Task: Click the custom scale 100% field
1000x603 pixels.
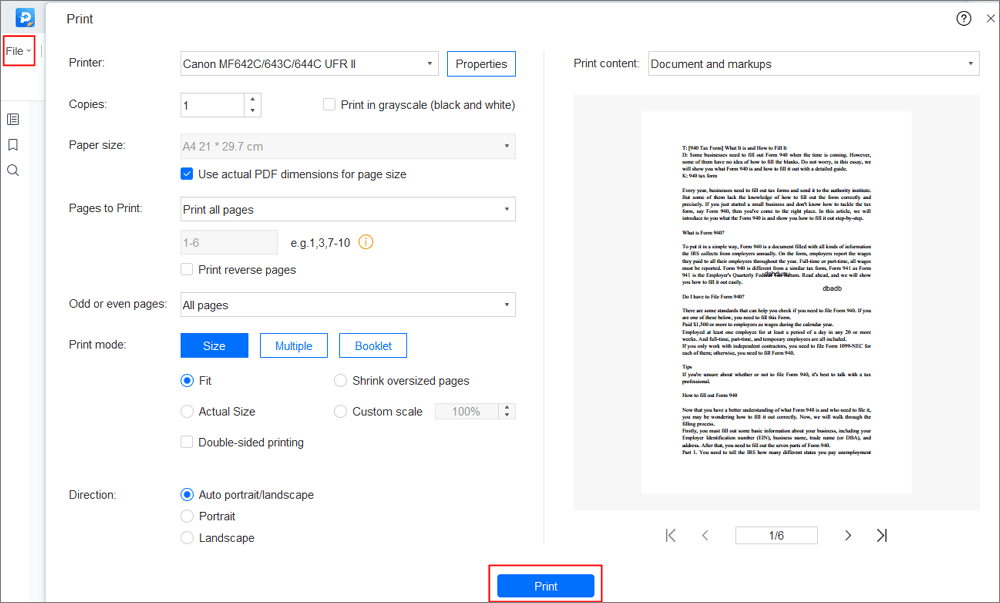Action: click(x=466, y=412)
